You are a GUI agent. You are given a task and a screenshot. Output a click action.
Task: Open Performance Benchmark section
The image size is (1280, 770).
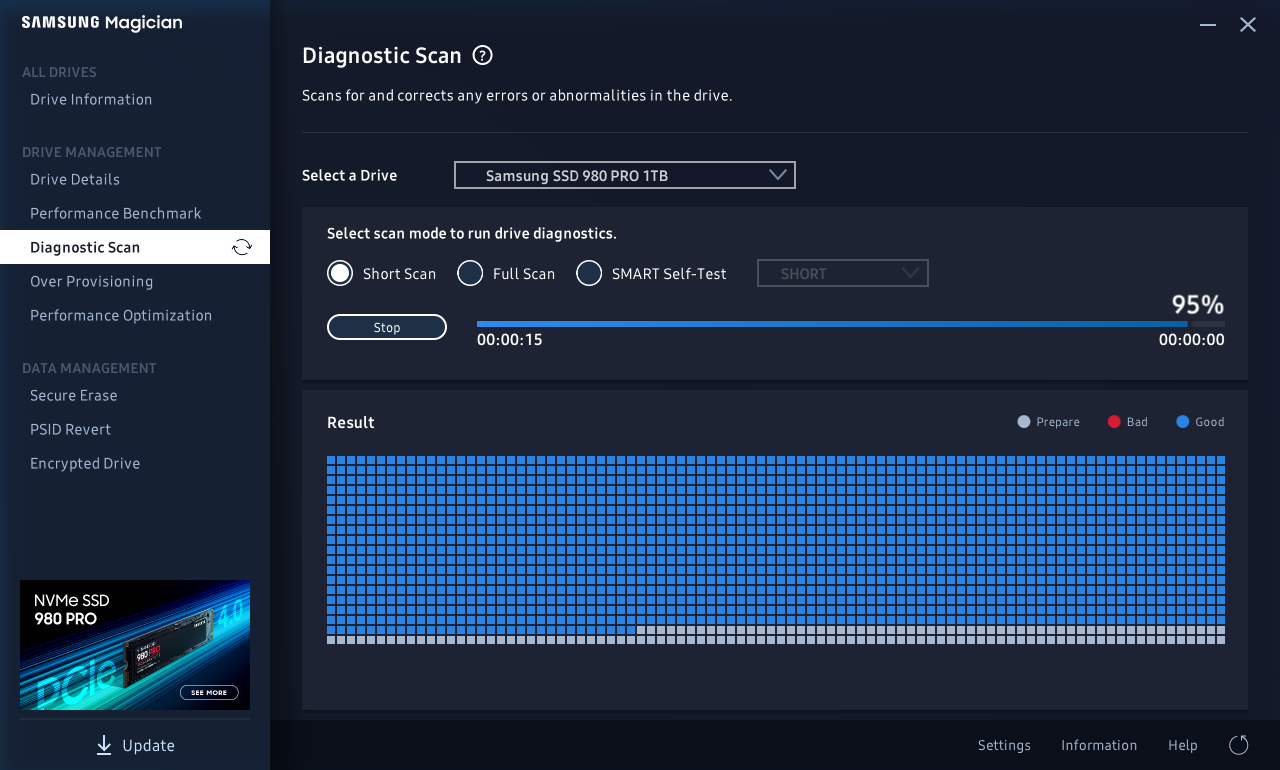pyautogui.click(x=116, y=213)
